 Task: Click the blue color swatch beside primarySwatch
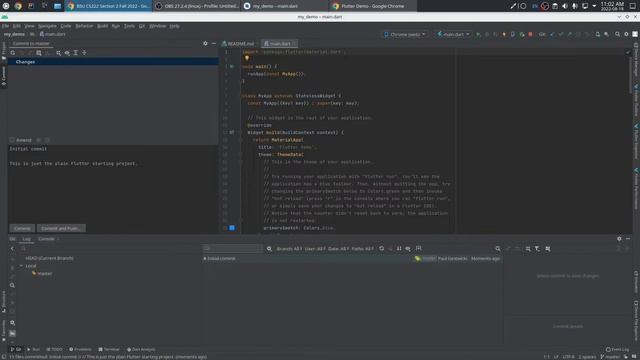coord(232,228)
